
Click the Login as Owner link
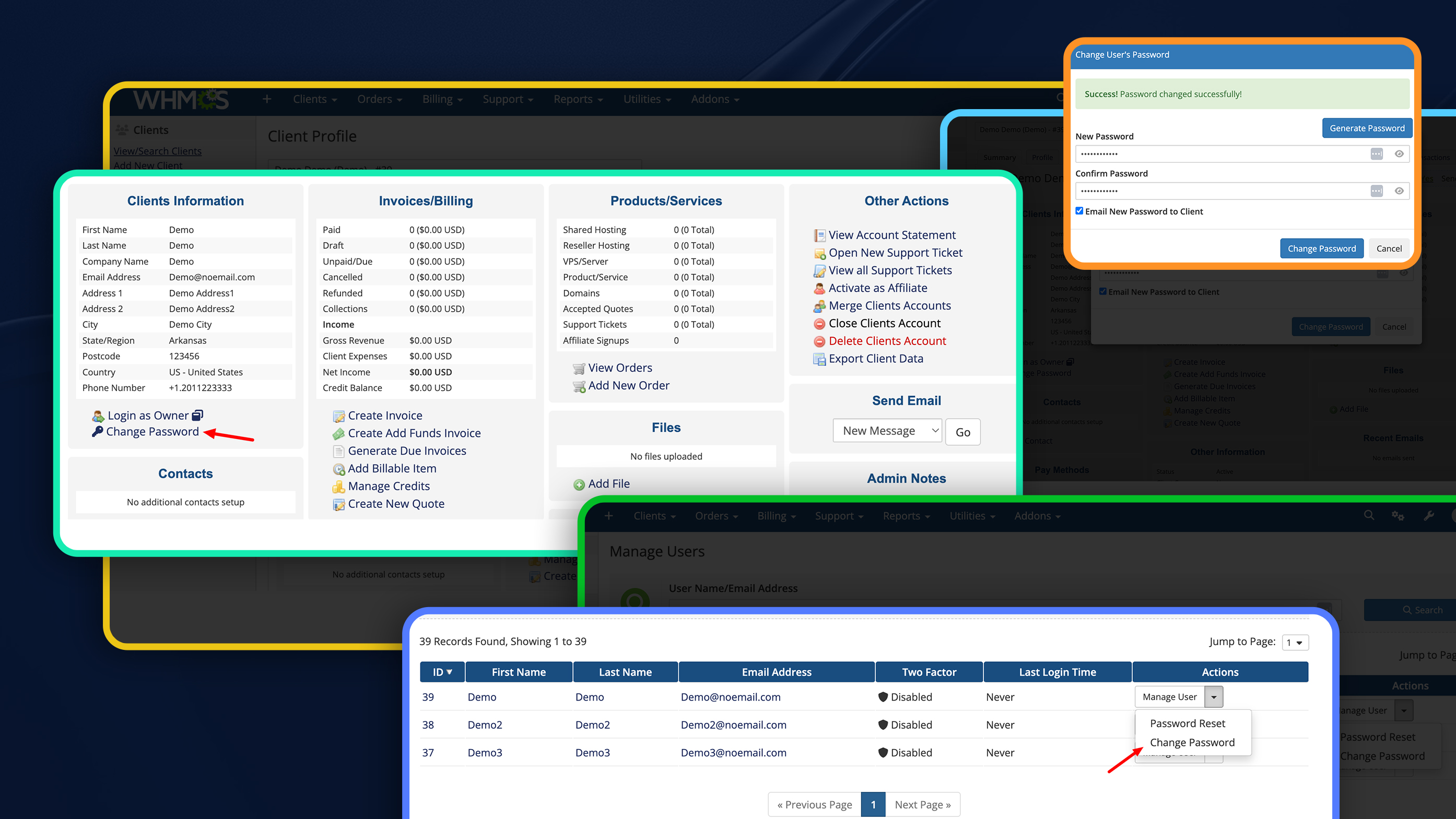click(148, 416)
